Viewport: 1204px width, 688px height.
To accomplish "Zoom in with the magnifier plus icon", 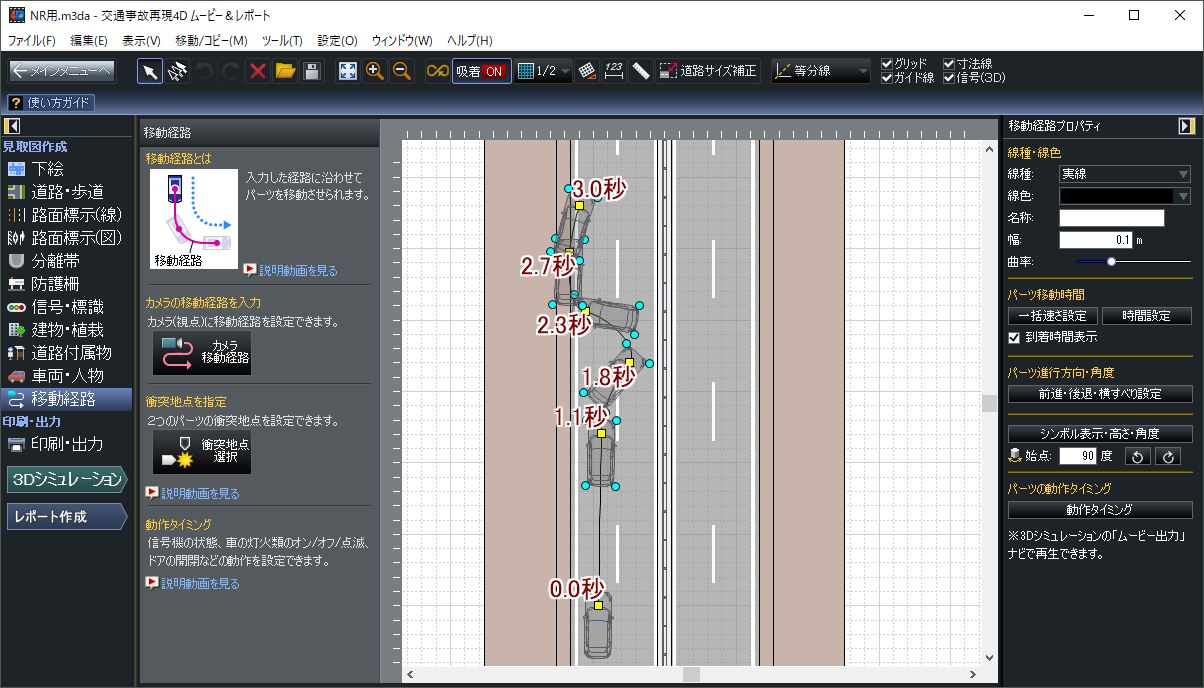I will coord(375,71).
